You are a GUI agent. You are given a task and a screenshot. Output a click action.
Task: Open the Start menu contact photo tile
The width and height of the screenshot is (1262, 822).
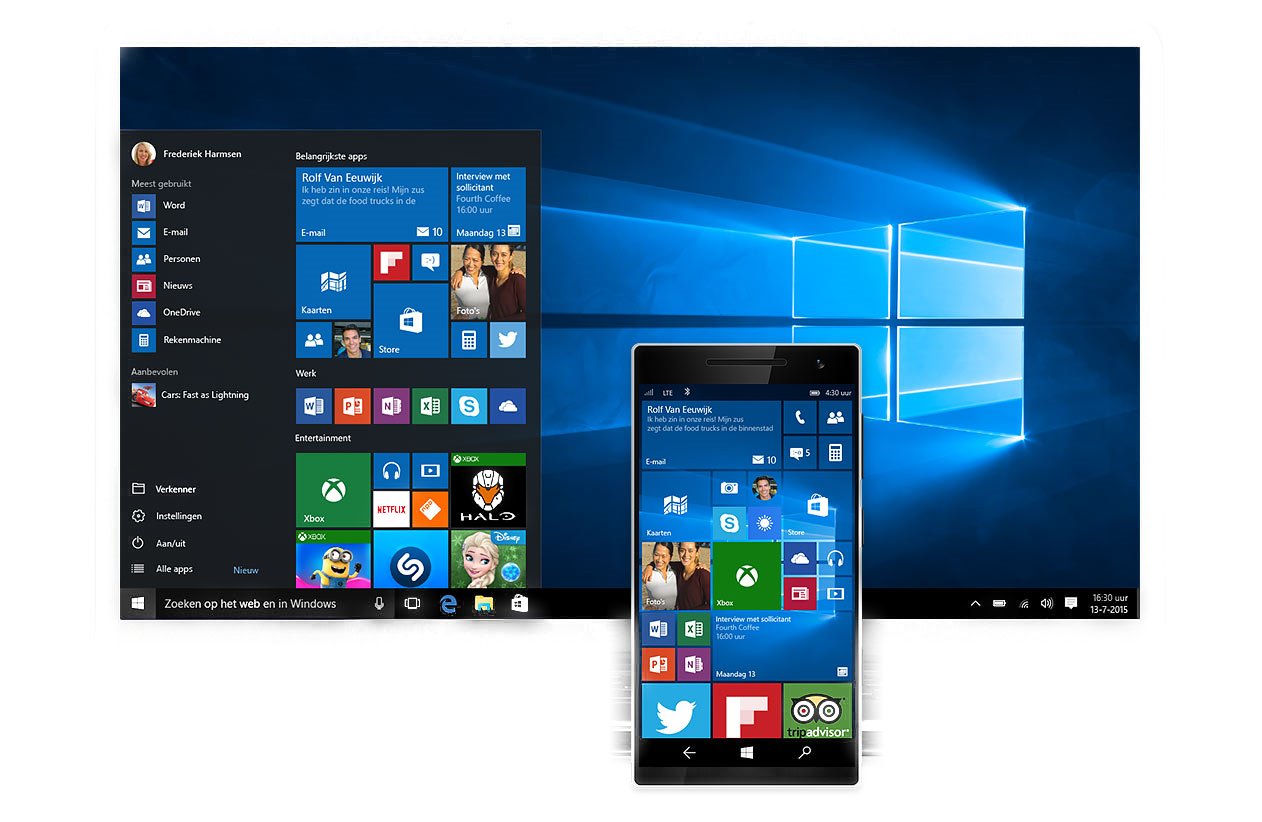coord(352,340)
